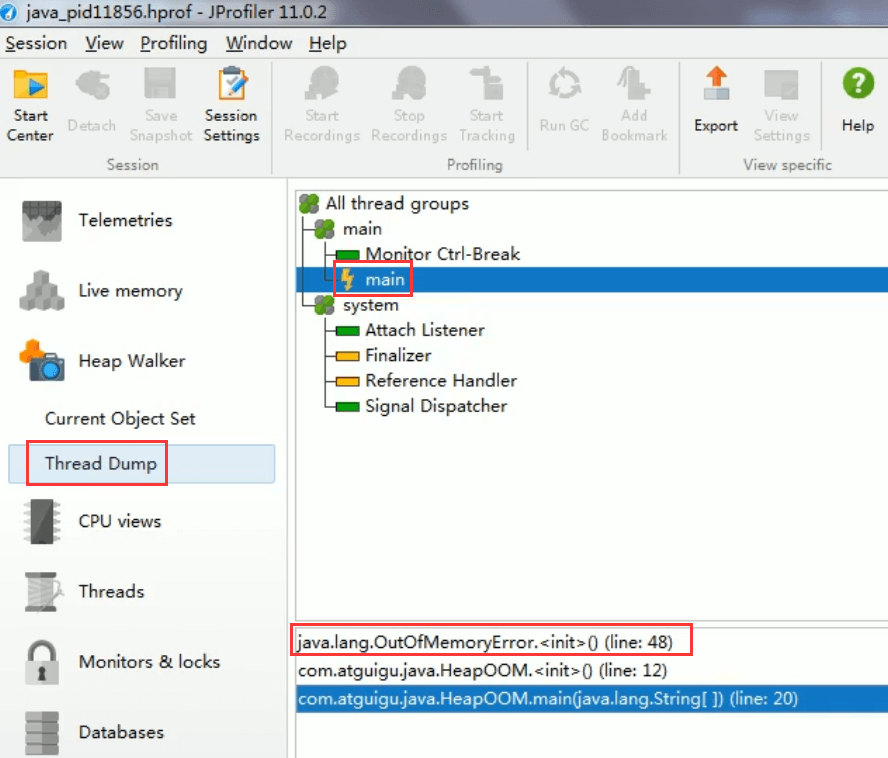Open the Threads spool icon

click(x=43, y=592)
